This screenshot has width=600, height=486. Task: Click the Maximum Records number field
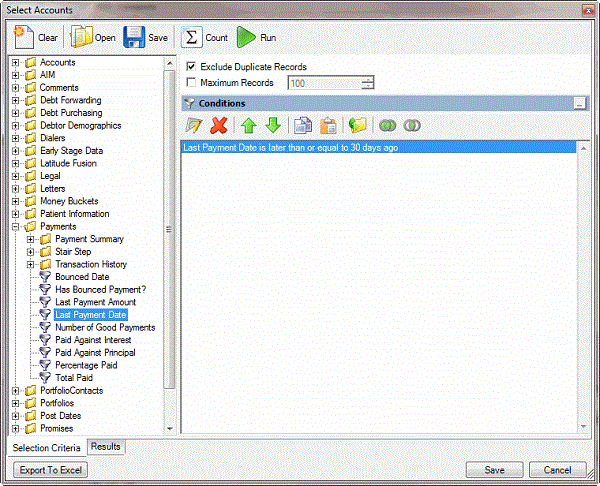[323, 83]
